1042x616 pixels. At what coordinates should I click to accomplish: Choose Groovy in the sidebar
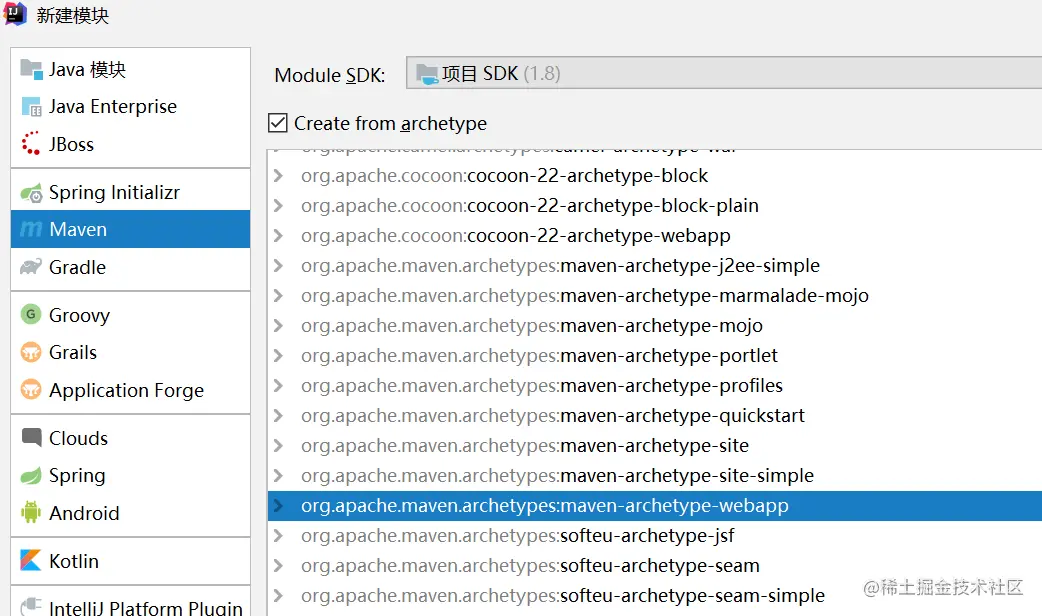coord(130,314)
